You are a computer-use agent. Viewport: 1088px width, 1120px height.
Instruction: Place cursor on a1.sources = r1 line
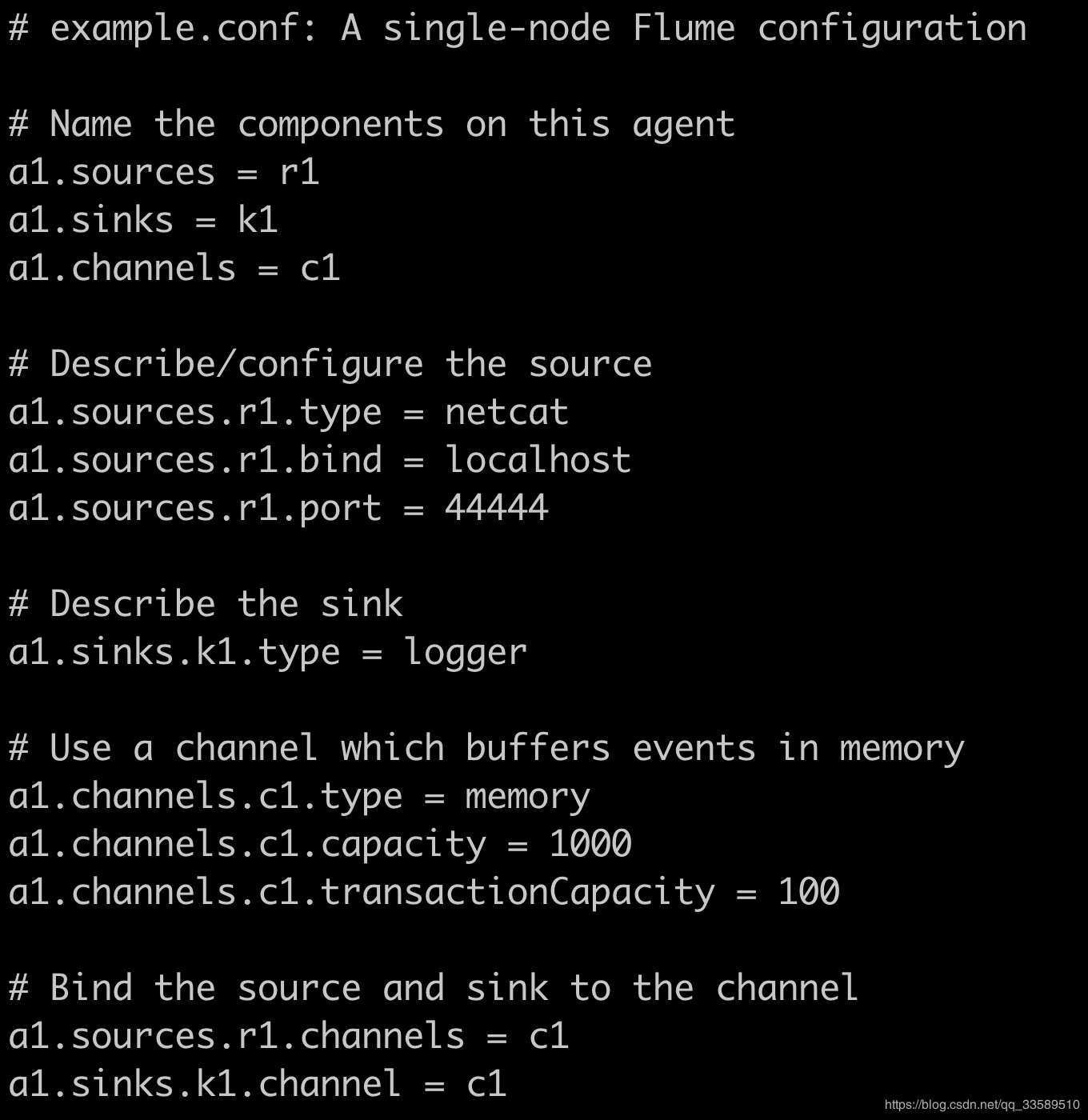coord(164,173)
